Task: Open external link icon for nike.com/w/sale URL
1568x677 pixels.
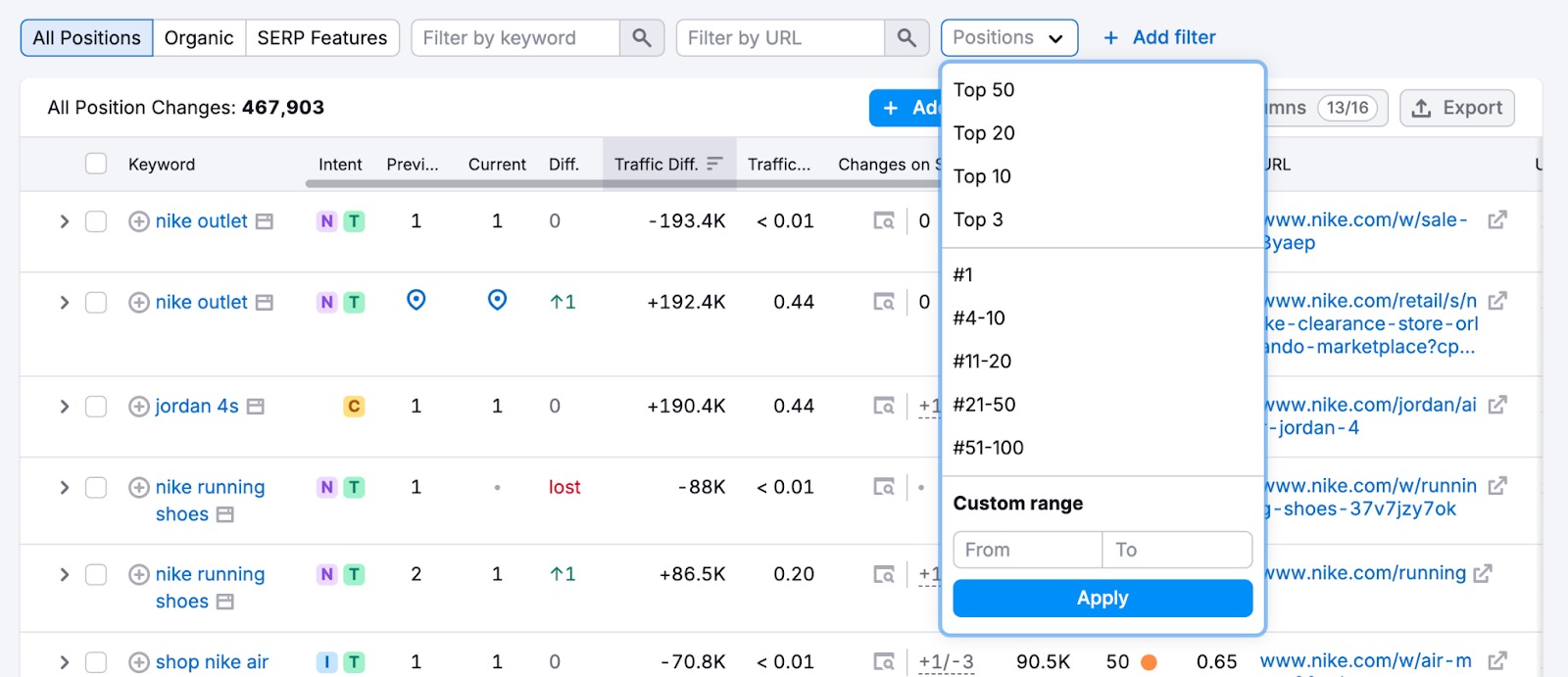Action: tap(1496, 220)
